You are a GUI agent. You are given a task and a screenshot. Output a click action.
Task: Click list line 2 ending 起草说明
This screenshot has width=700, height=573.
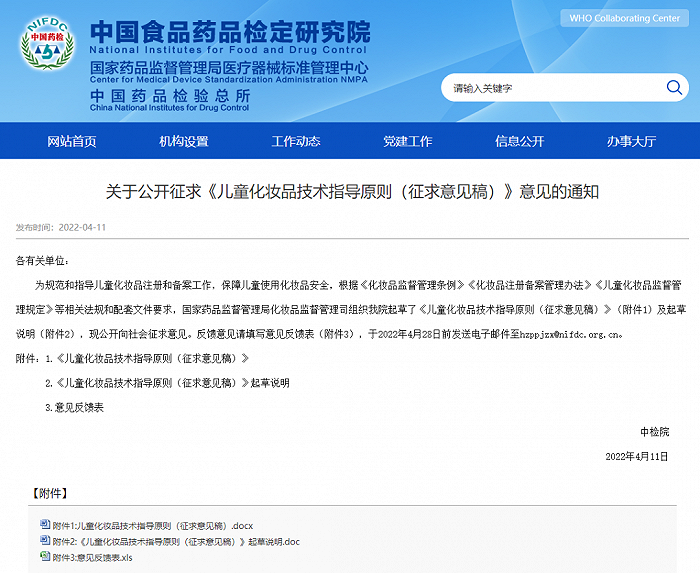click(167, 383)
